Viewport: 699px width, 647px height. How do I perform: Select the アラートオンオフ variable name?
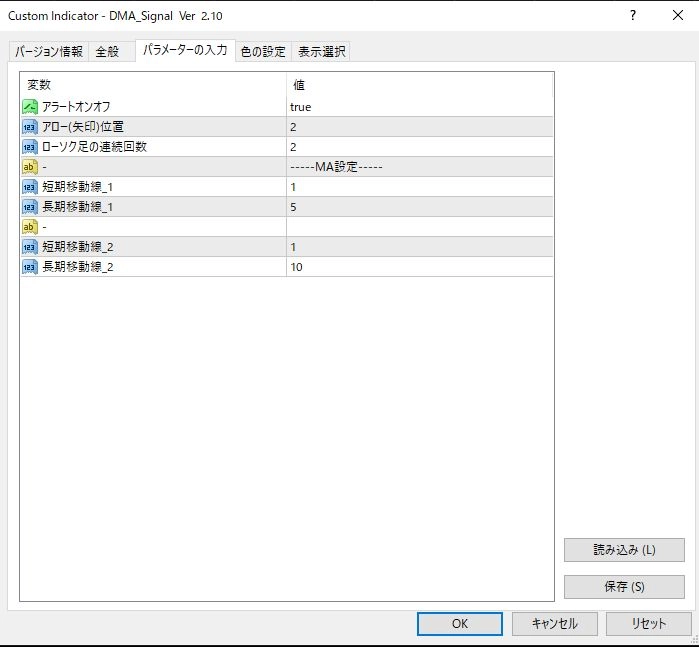coord(76,107)
